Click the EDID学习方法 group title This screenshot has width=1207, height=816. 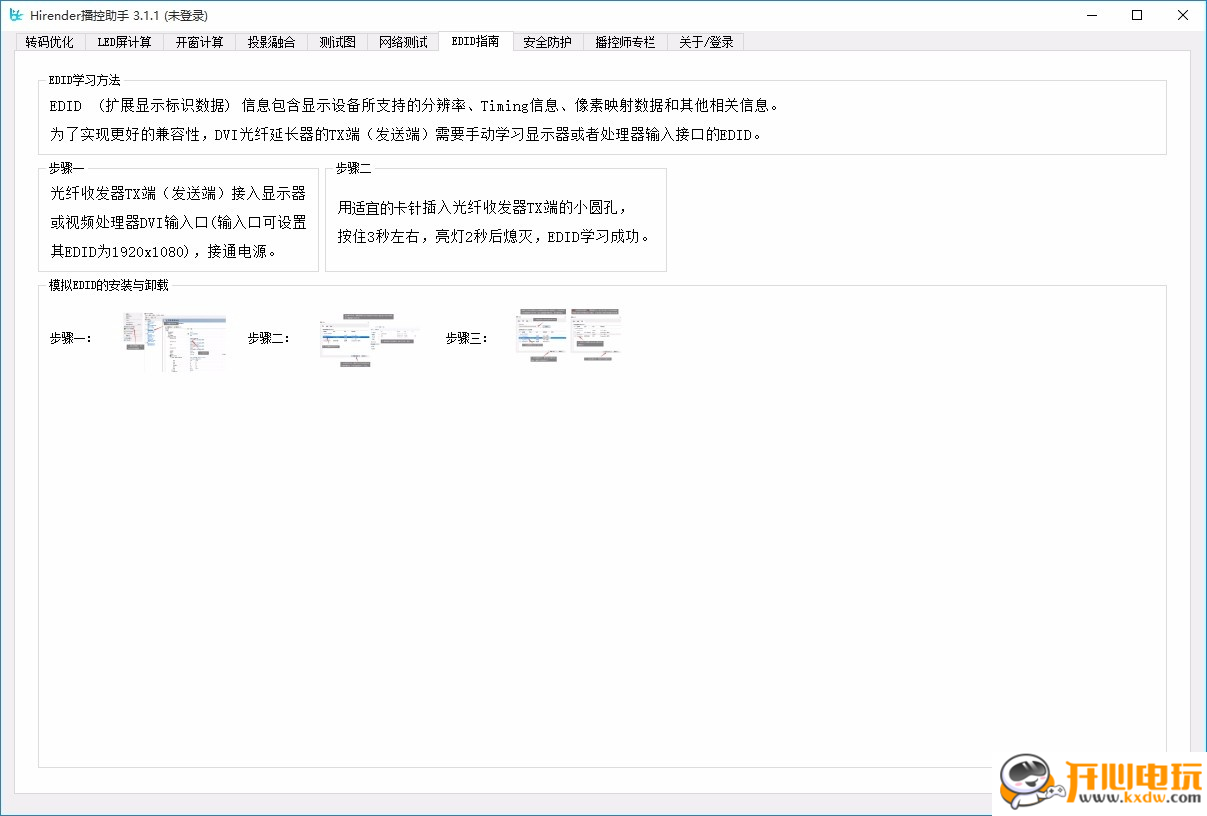coord(85,80)
